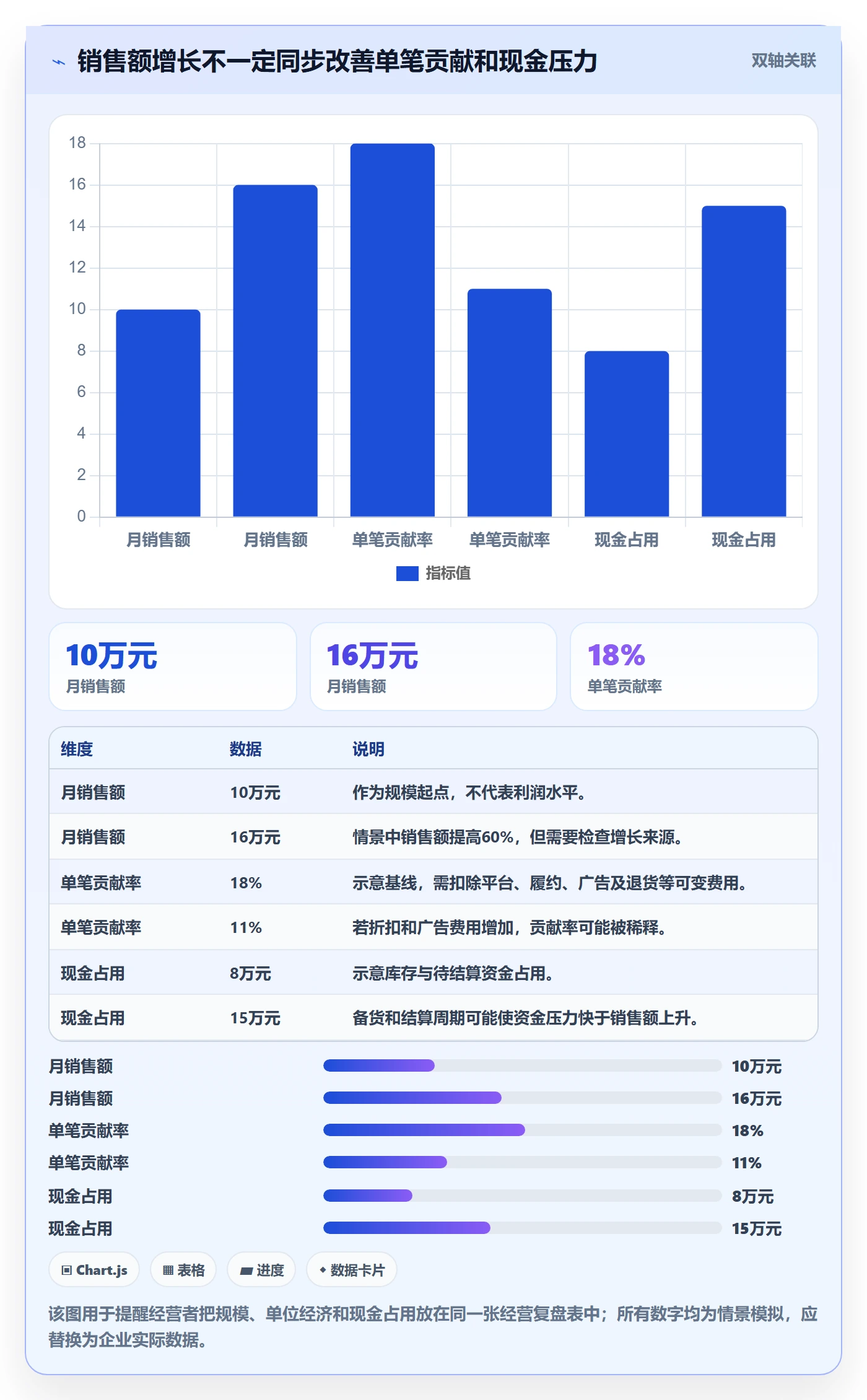This screenshot has width=867, height=1400.
Task: Click the 维度 table column header
Action: [x=77, y=749]
